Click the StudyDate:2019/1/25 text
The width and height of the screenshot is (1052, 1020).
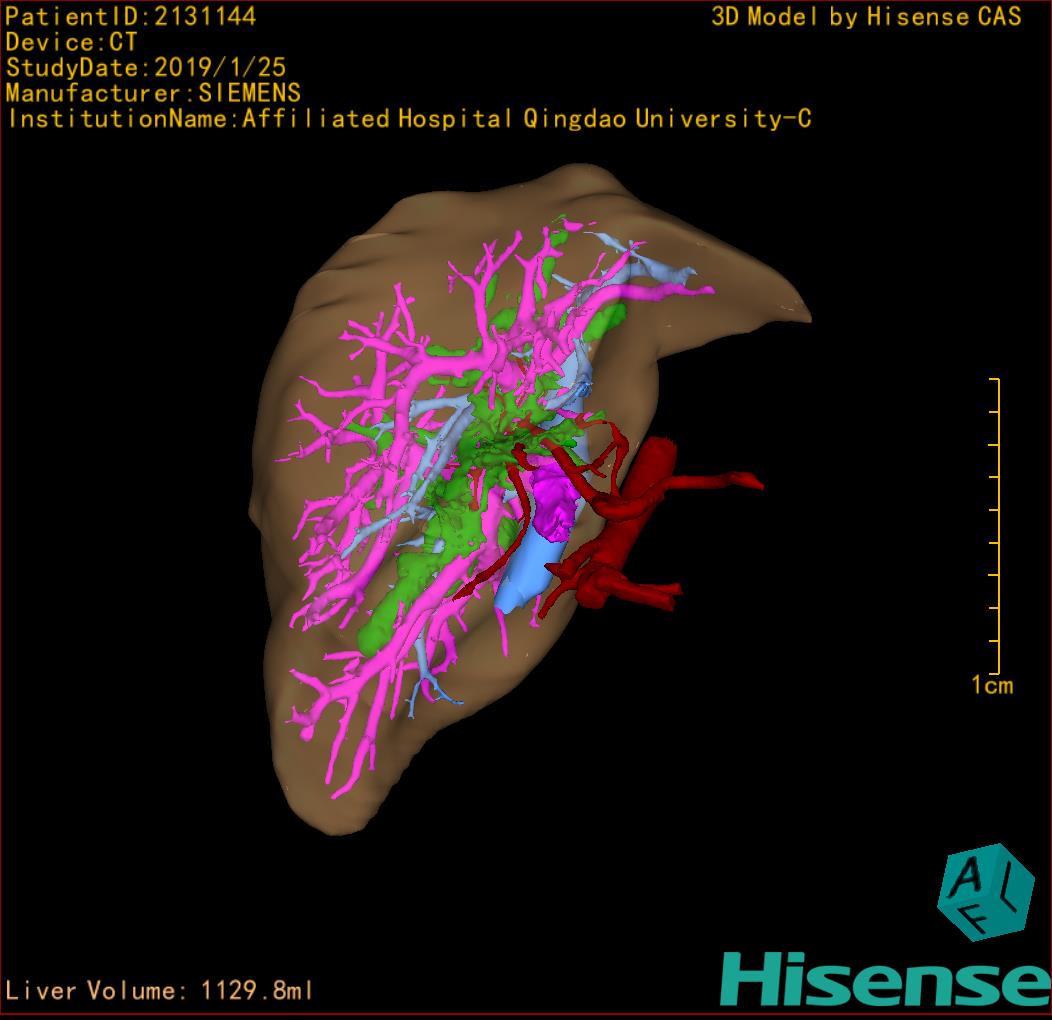[146, 68]
